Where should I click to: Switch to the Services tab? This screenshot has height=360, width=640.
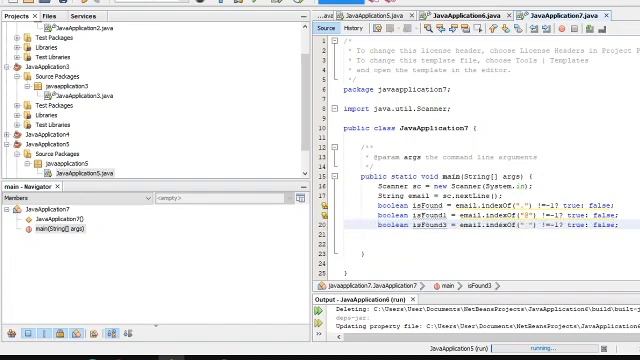83,16
